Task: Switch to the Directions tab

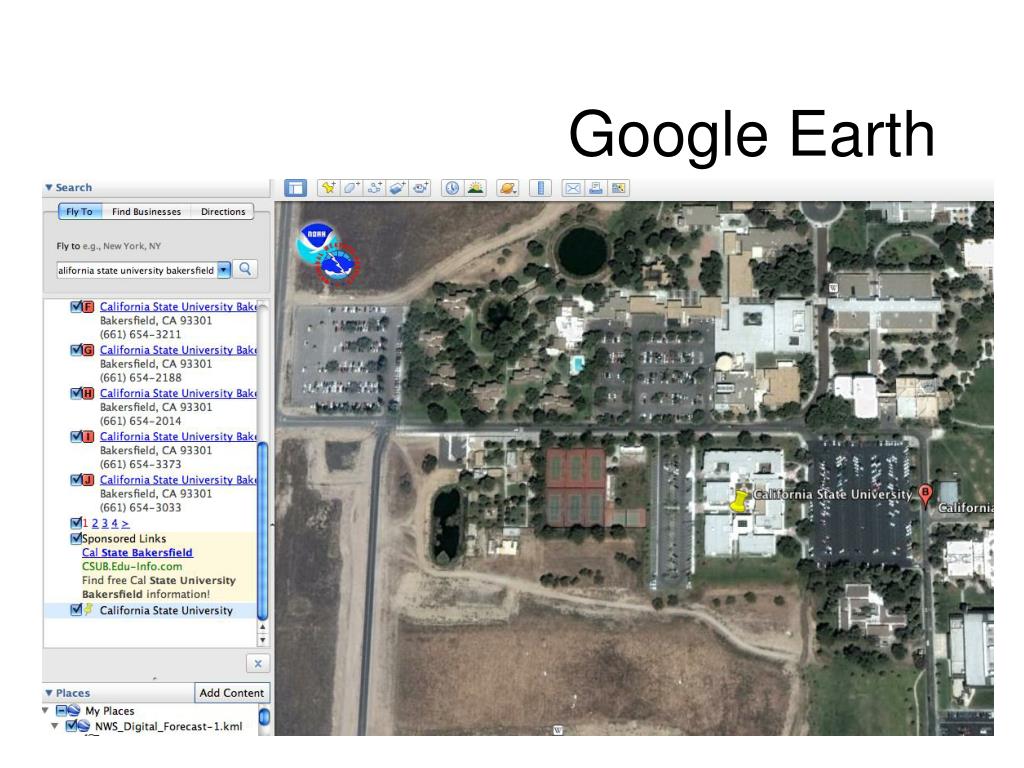Action: tap(223, 212)
